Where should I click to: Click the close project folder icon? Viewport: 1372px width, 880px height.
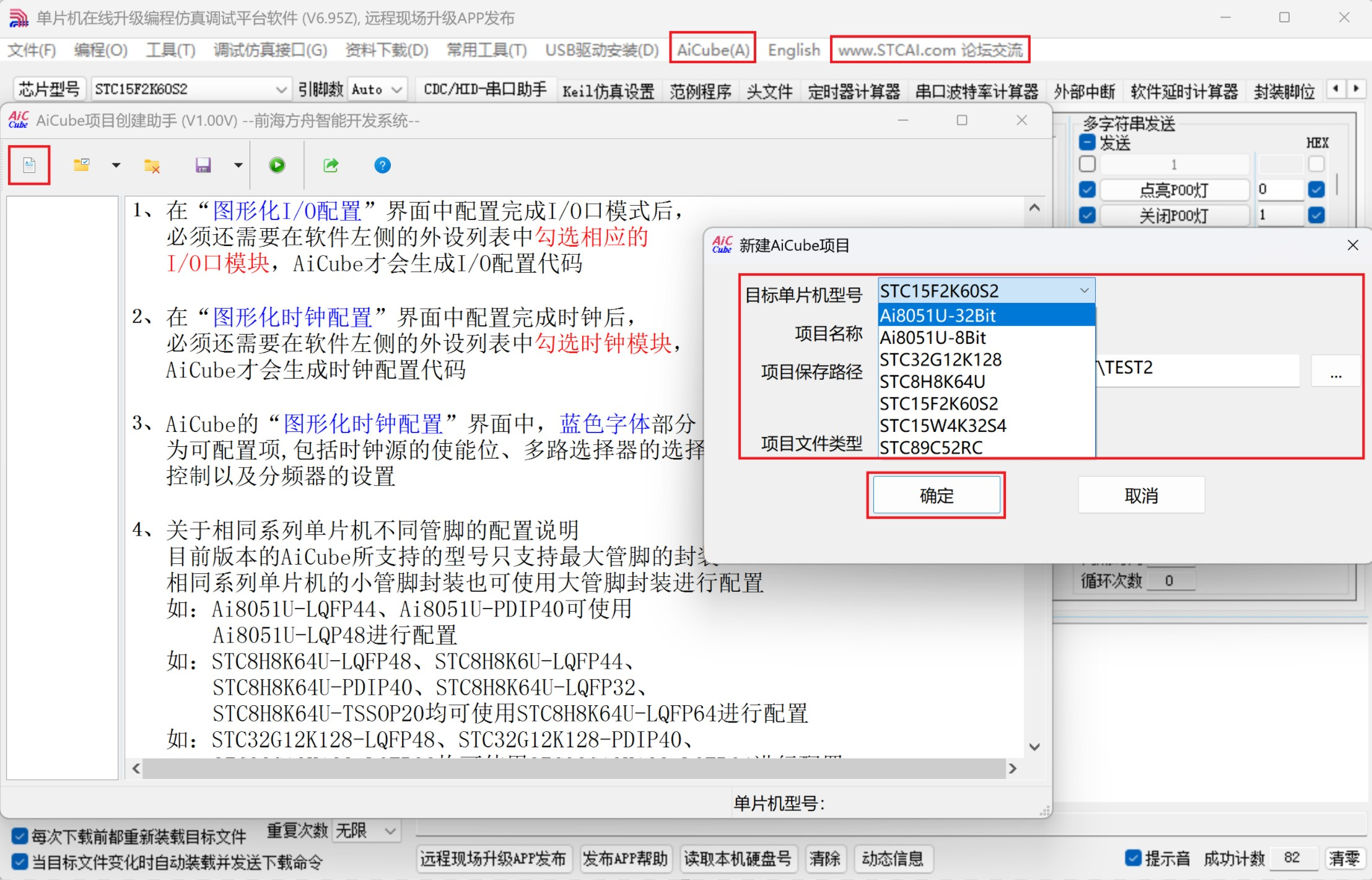(x=152, y=165)
